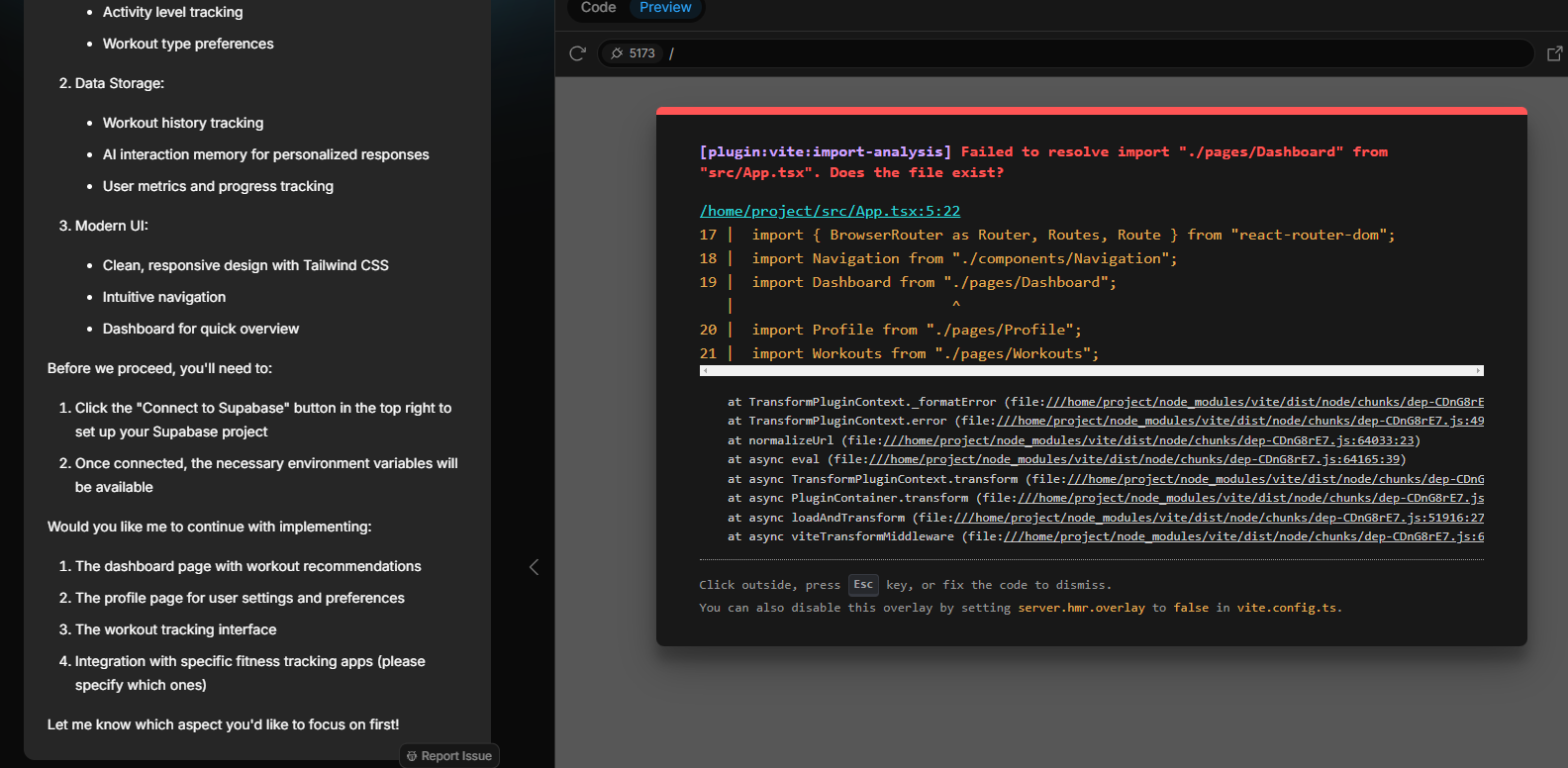Open the viteTransformMiddleware stack trace file link

click(x=1244, y=536)
